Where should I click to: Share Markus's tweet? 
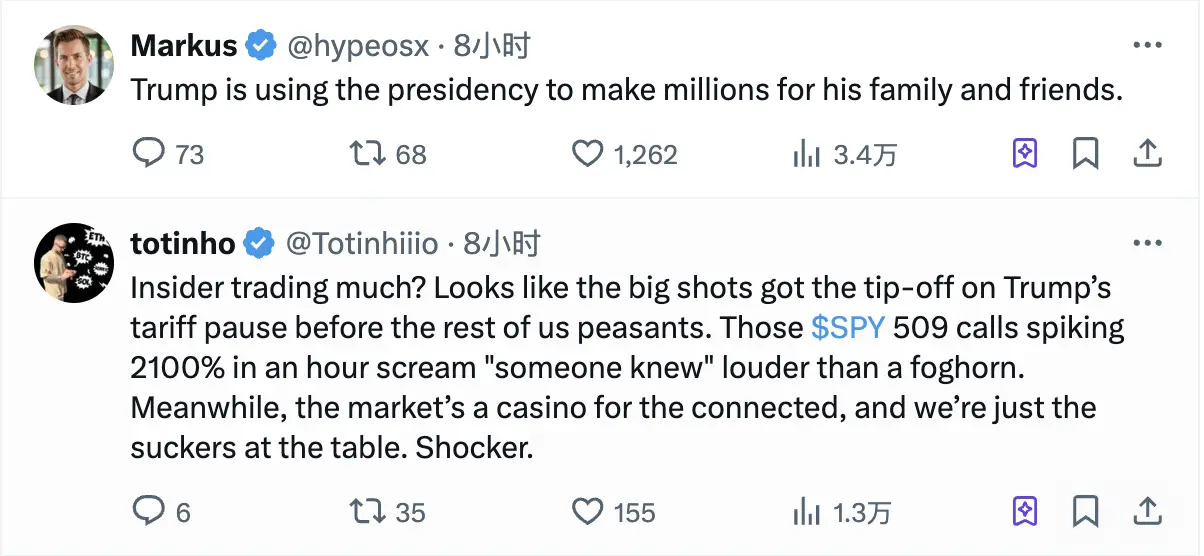pyautogui.click(x=1147, y=153)
